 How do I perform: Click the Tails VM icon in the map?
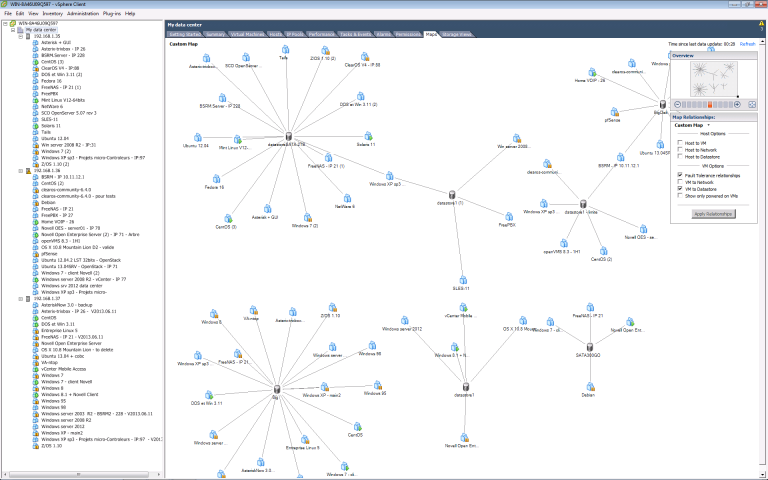tap(286, 49)
